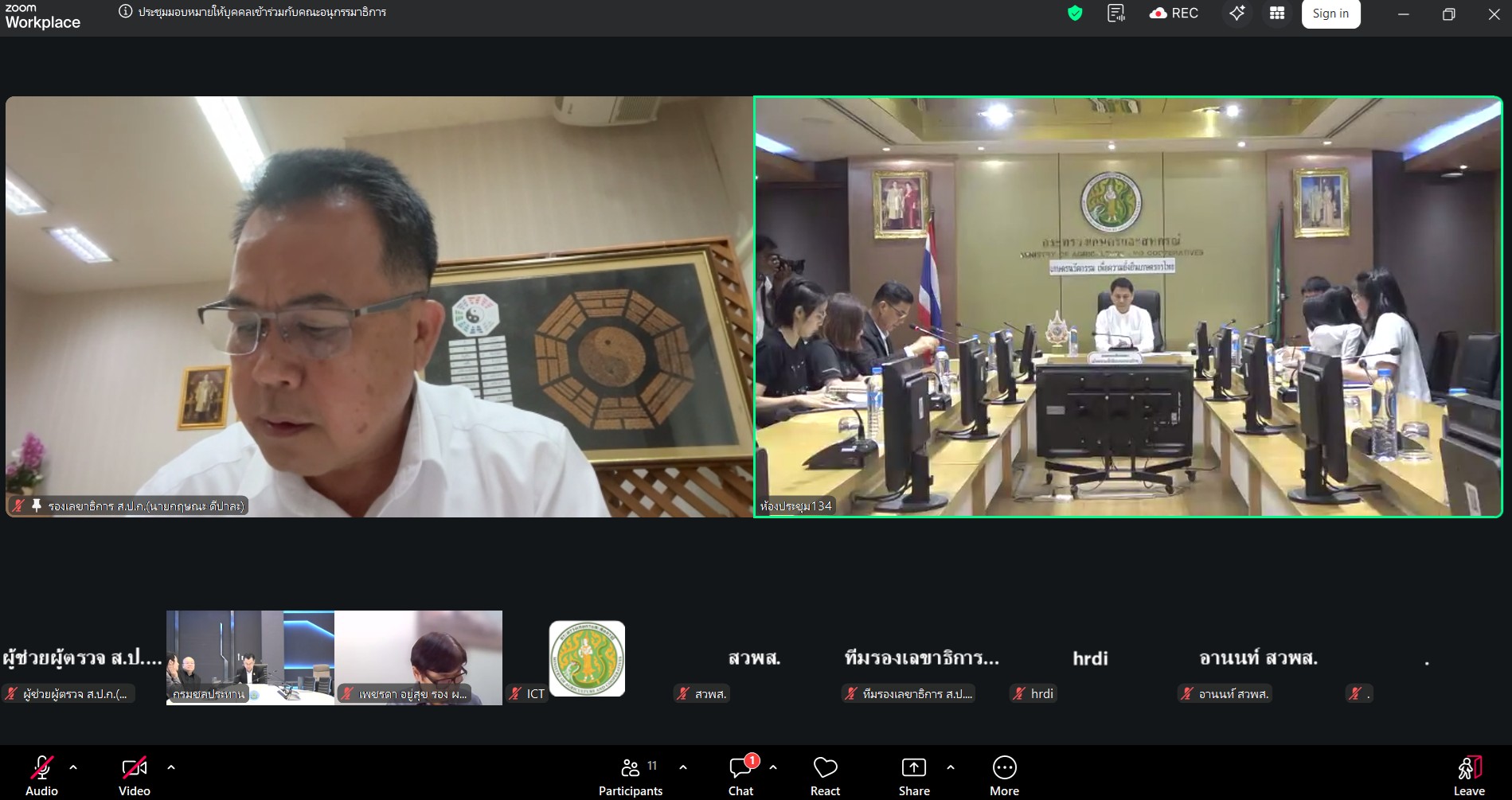Stop the cloud recording via REC indicator
Screen dimensions: 1512x800
pos(1172,13)
